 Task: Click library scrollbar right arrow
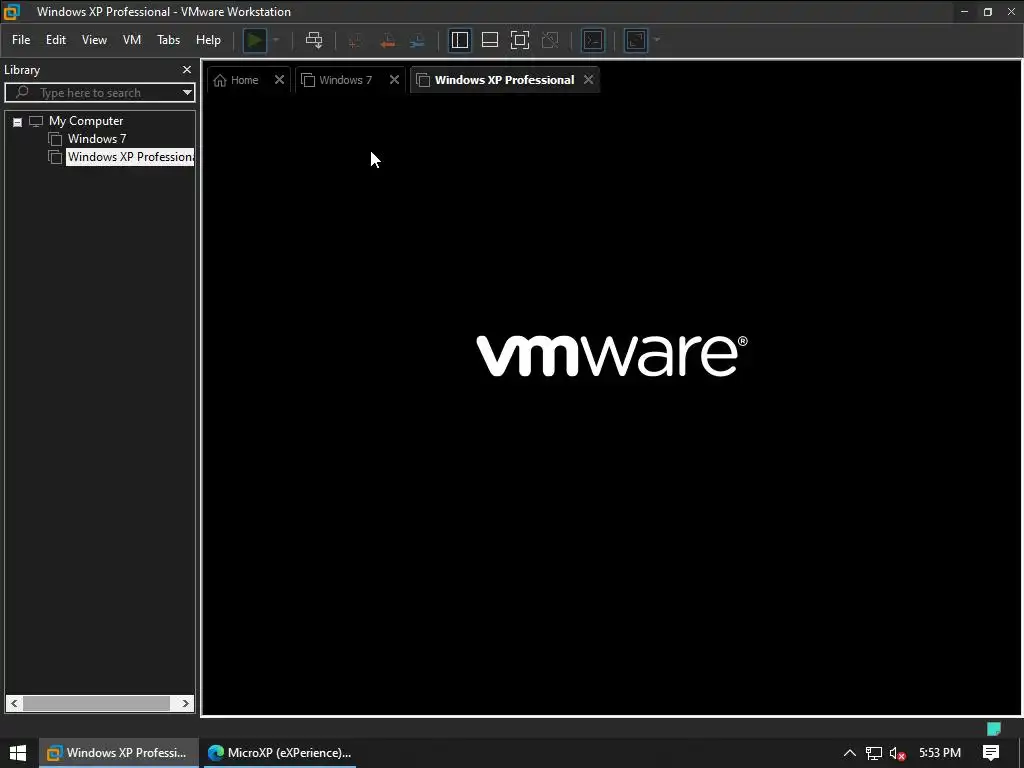[185, 703]
